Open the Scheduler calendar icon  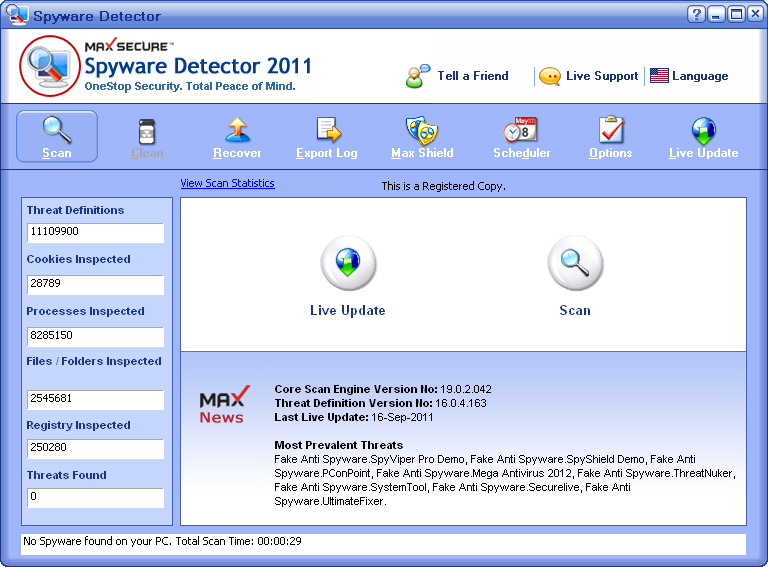tap(521, 131)
